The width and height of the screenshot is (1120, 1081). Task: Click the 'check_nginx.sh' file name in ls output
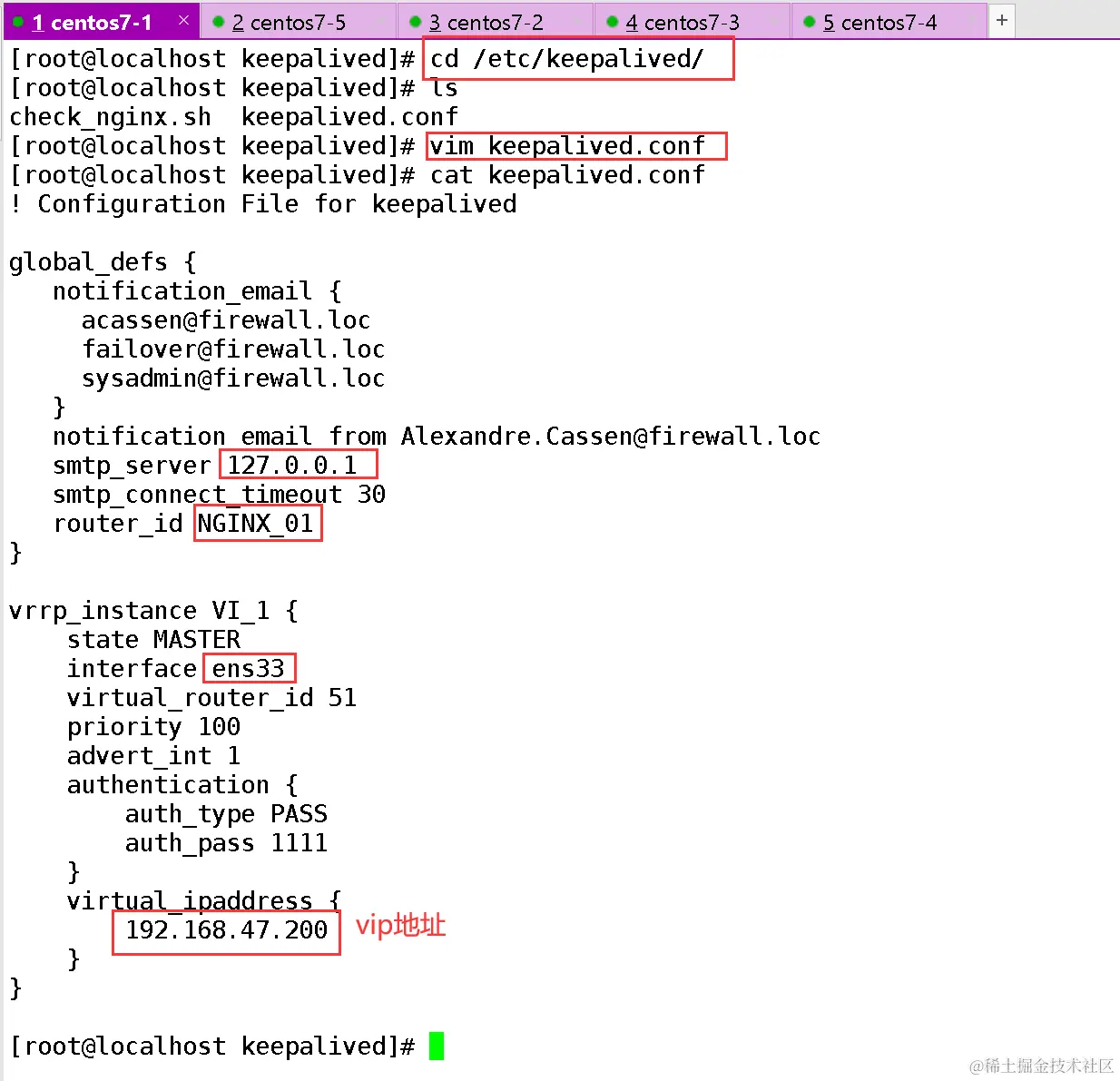pyautogui.click(x=111, y=117)
